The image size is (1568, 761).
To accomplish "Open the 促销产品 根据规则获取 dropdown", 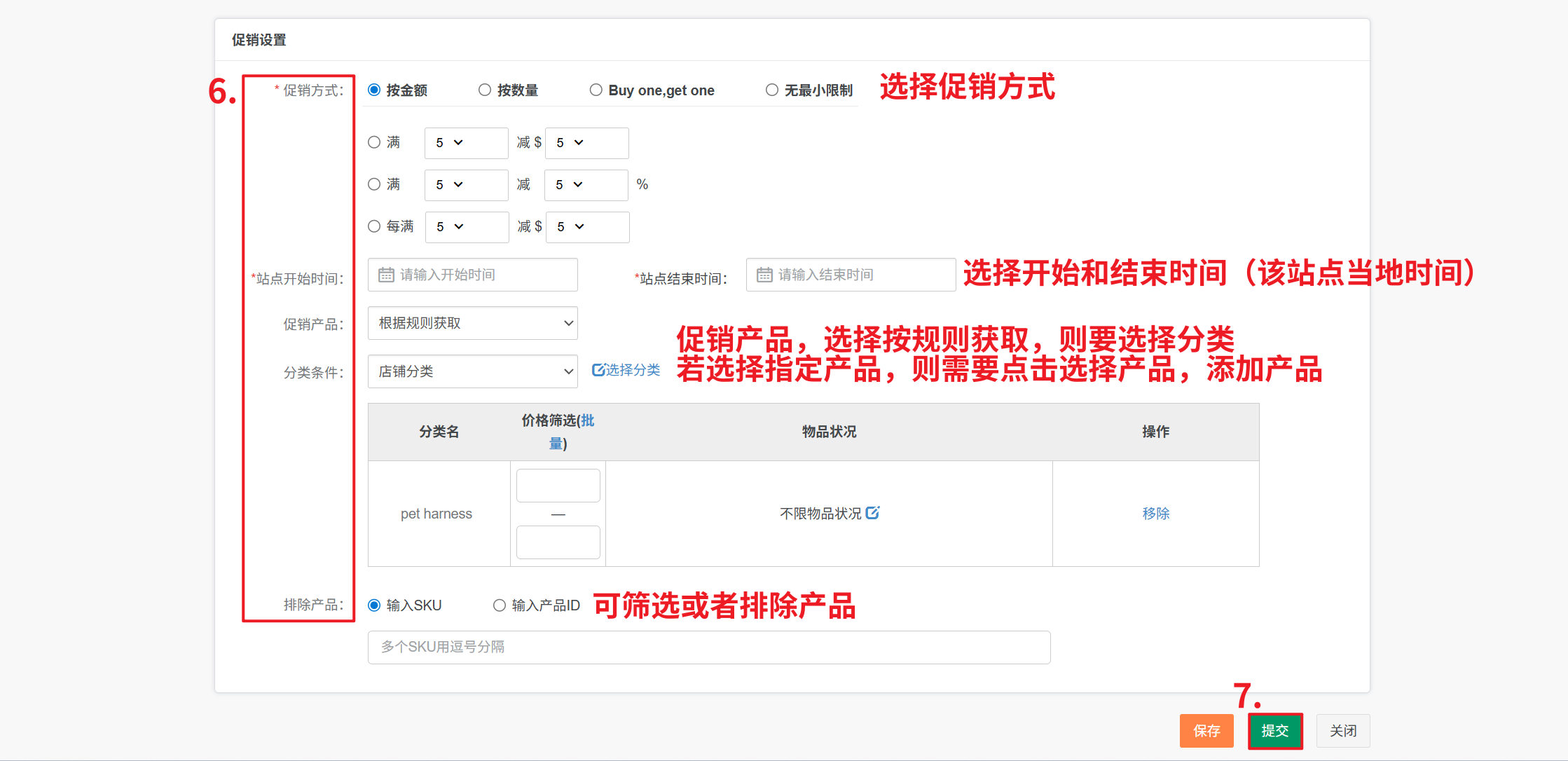I will coord(472,323).
